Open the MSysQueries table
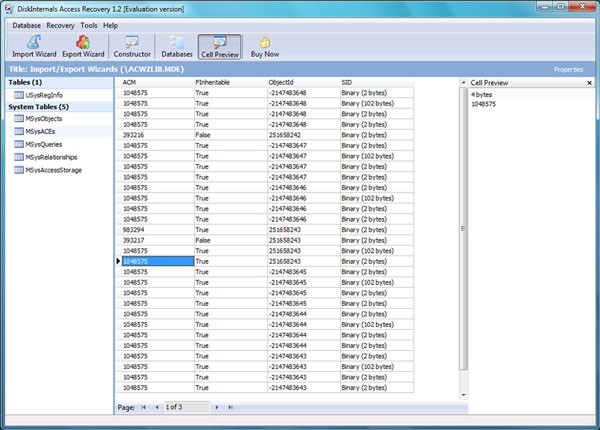The image size is (600, 430). click(x=45, y=144)
